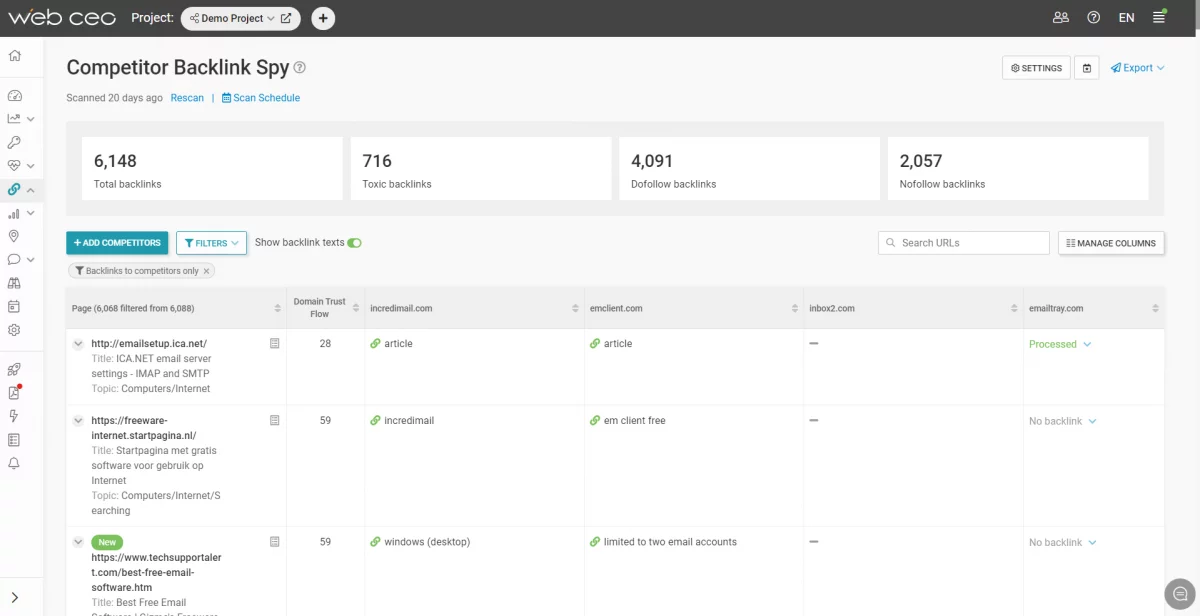Open the notifications bell sidebar icon
Image resolution: width=1200 pixels, height=616 pixels.
click(x=14, y=463)
